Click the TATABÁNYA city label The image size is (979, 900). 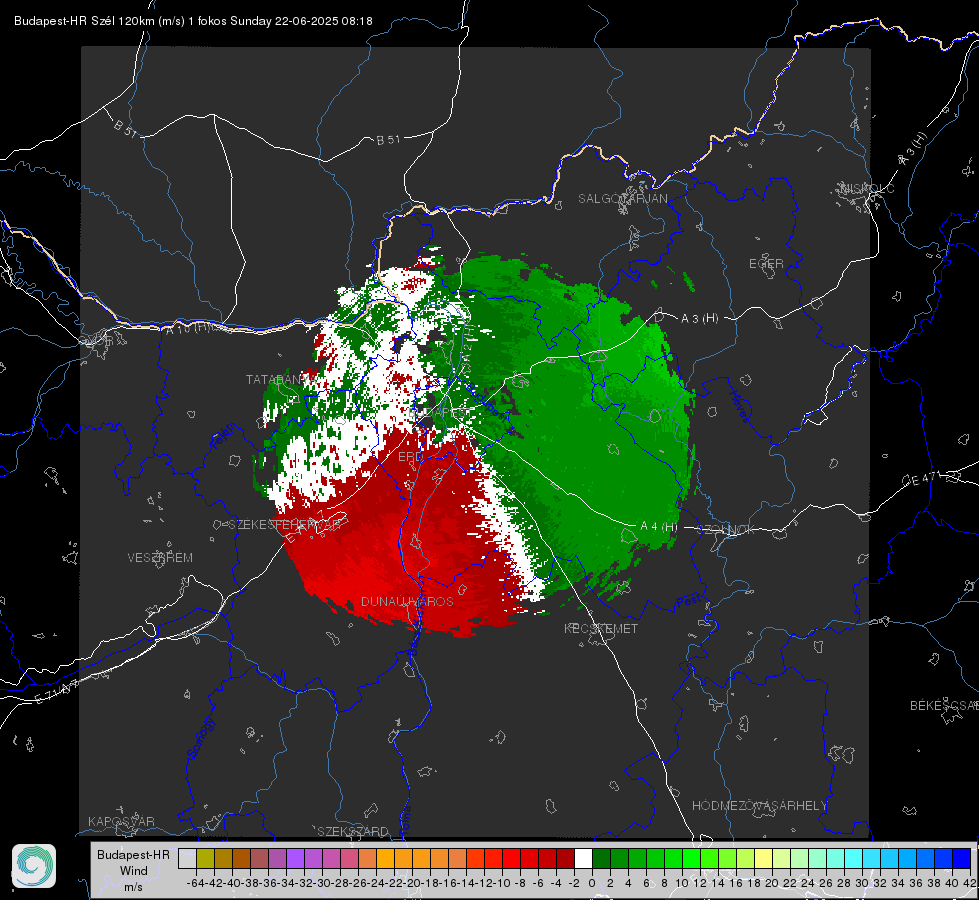coord(281,379)
